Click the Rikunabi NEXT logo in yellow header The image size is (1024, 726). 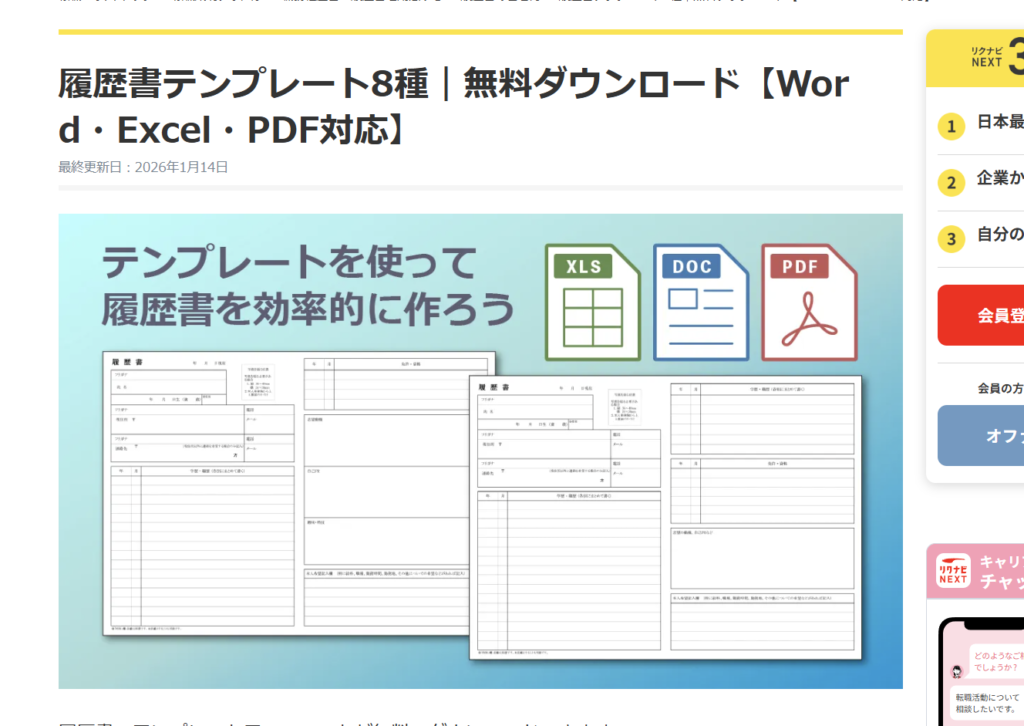986,55
